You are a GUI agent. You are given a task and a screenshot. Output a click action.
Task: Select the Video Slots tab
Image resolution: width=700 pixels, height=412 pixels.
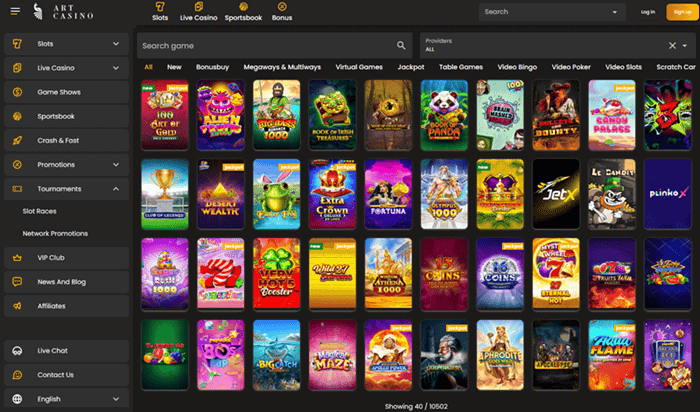point(623,67)
